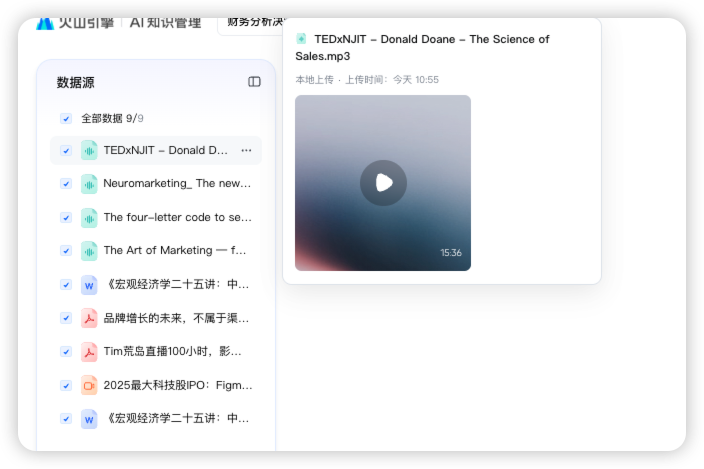The image size is (704, 469).
Task: Play the TEDxNJIT audio preview
Action: [x=383, y=183]
